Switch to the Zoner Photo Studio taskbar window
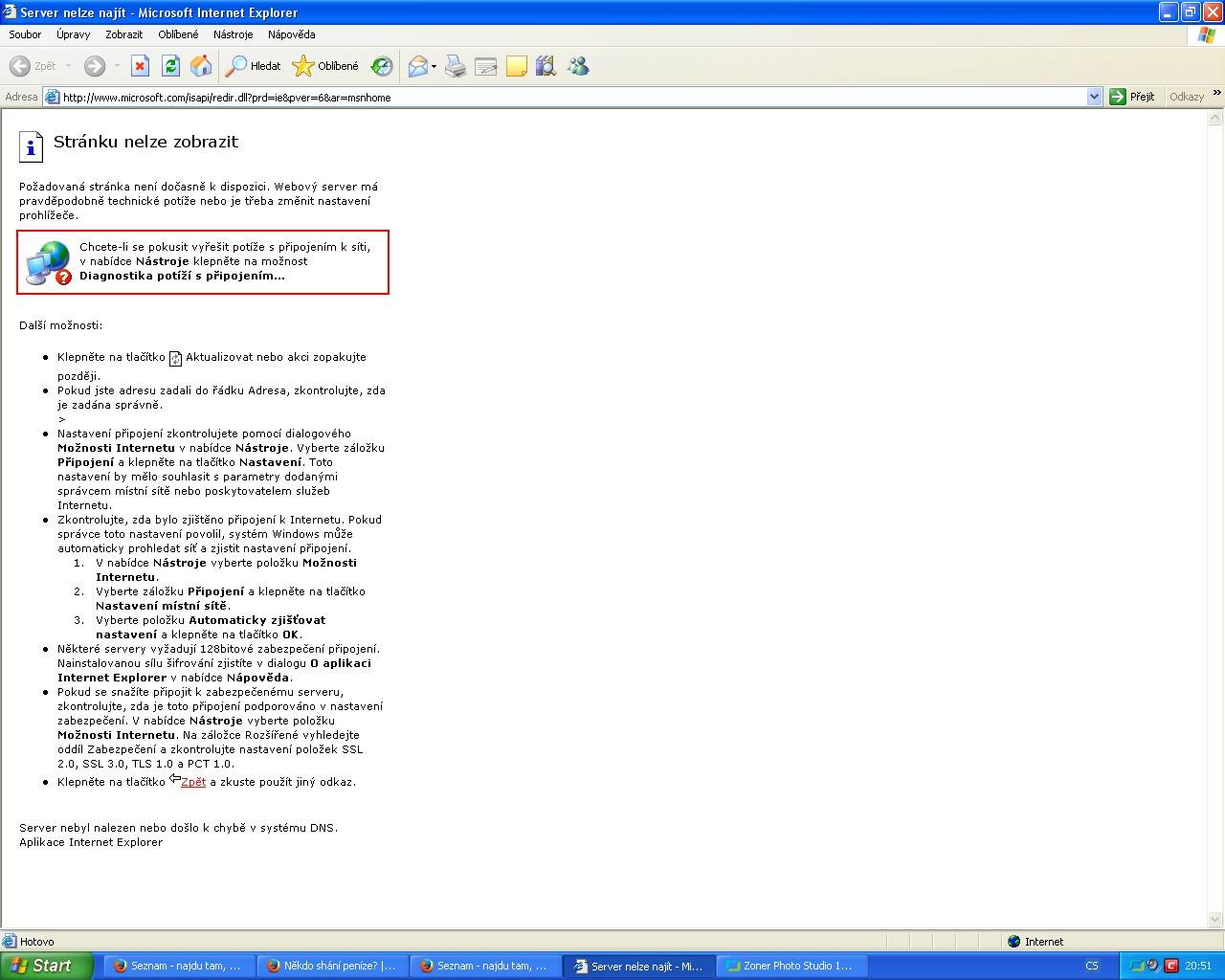The image size is (1225, 980). pos(791,966)
